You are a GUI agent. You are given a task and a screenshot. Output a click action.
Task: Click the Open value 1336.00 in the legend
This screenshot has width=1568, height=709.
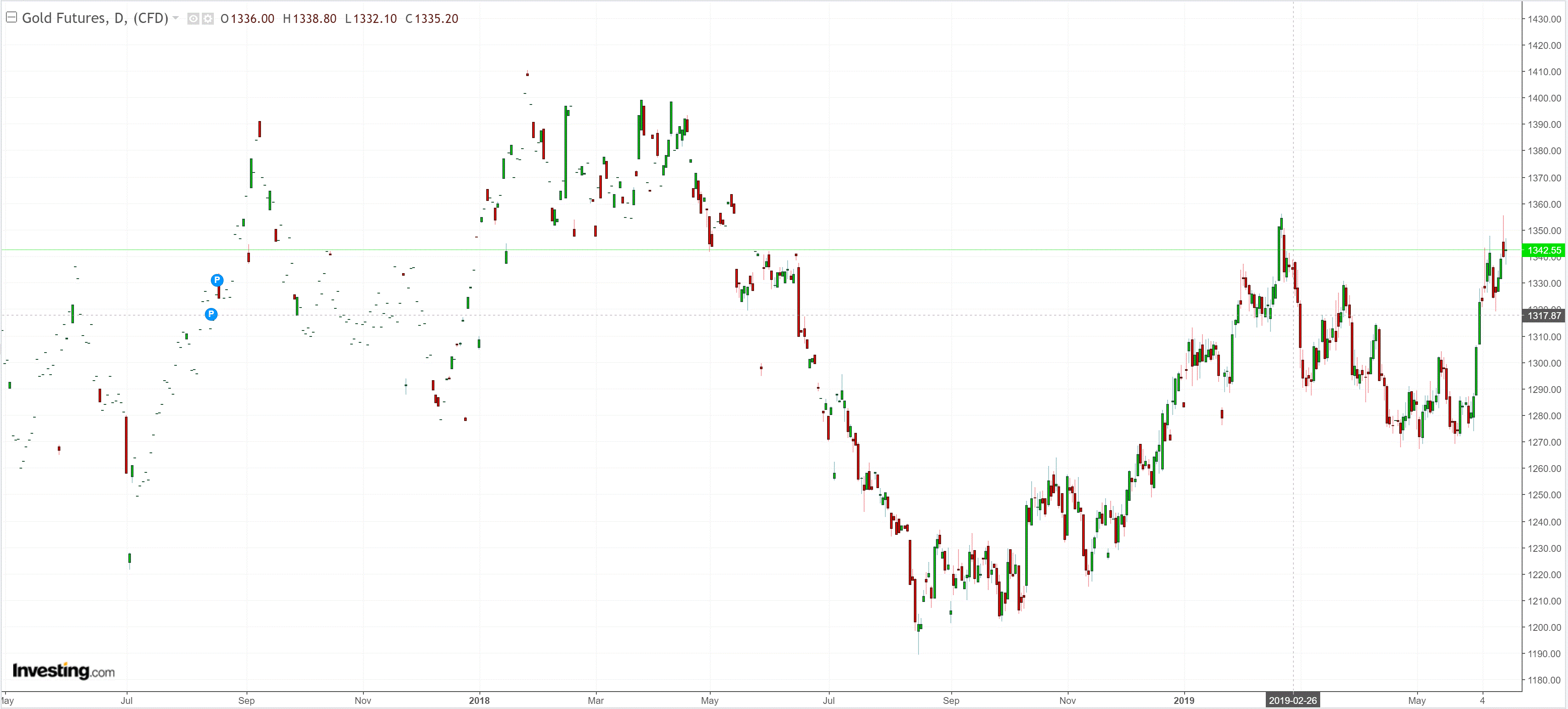point(252,19)
